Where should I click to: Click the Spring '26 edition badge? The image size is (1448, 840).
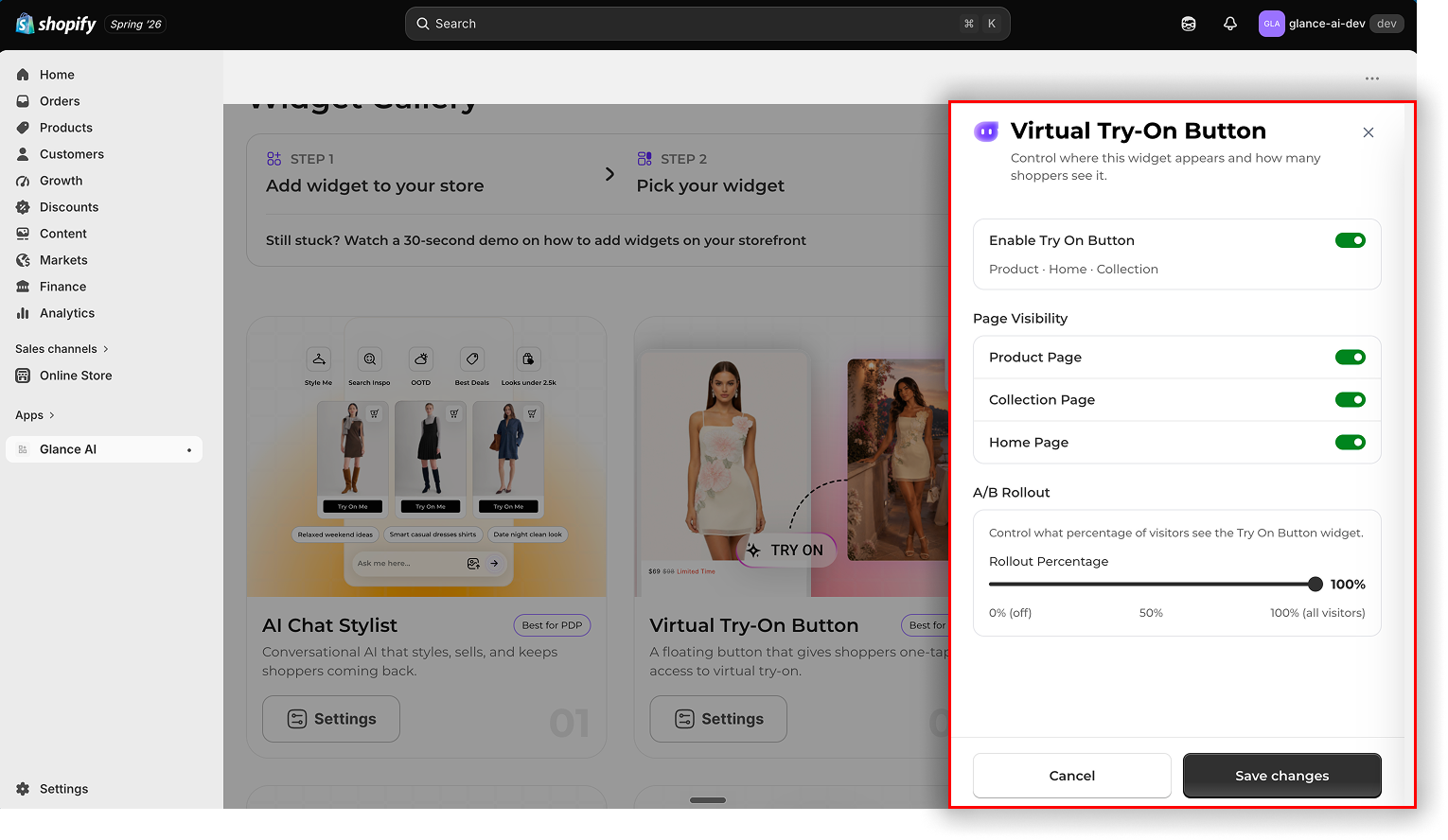[136, 25]
